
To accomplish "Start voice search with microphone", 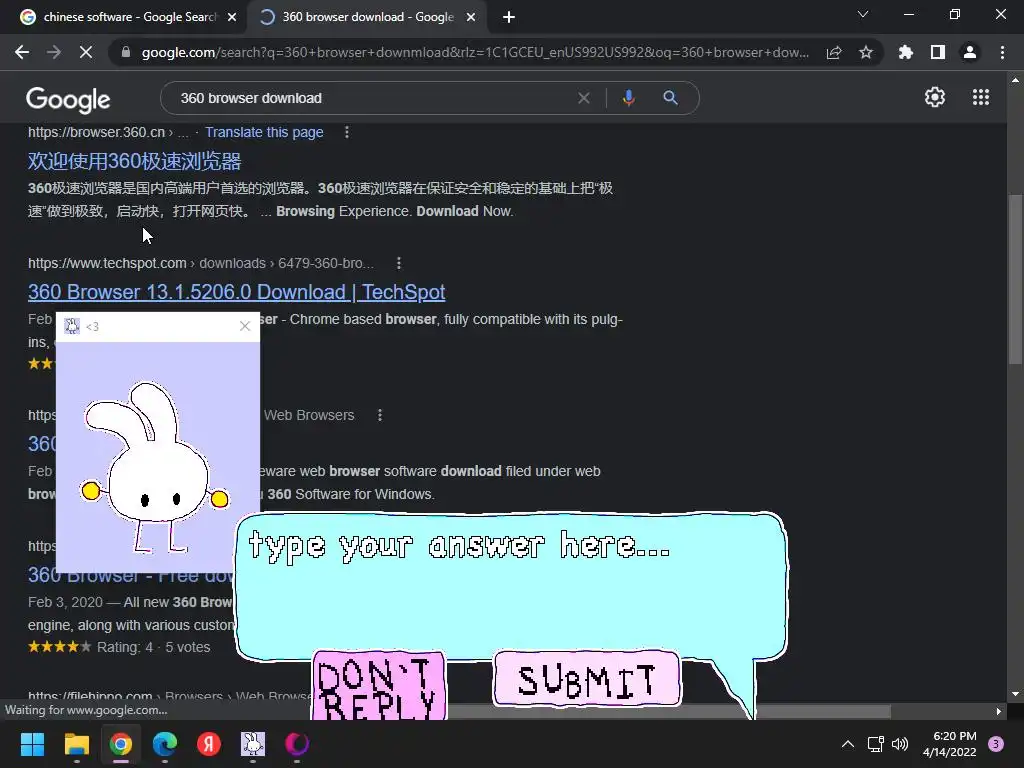I will click(628, 98).
